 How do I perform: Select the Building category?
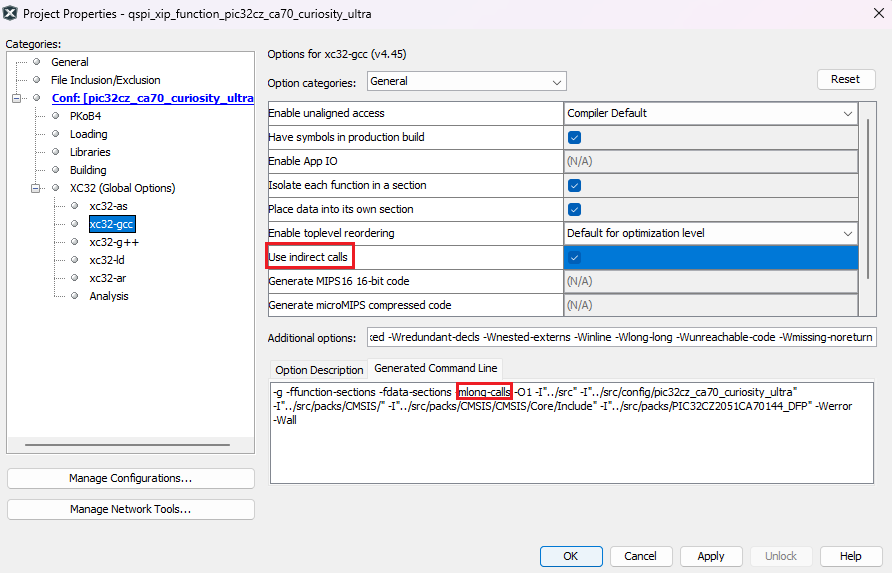pos(88,170)
